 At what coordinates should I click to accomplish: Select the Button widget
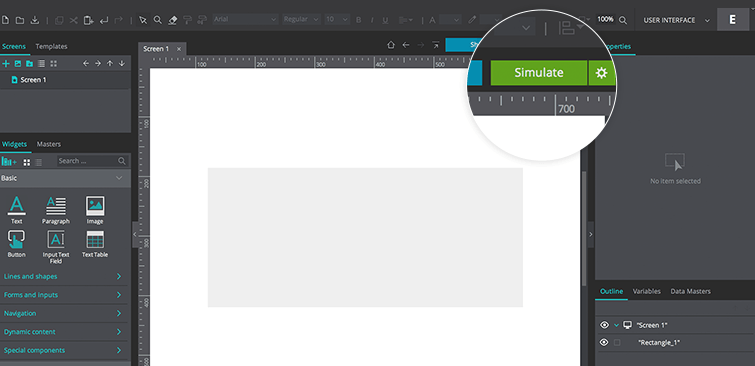[17, 244]
